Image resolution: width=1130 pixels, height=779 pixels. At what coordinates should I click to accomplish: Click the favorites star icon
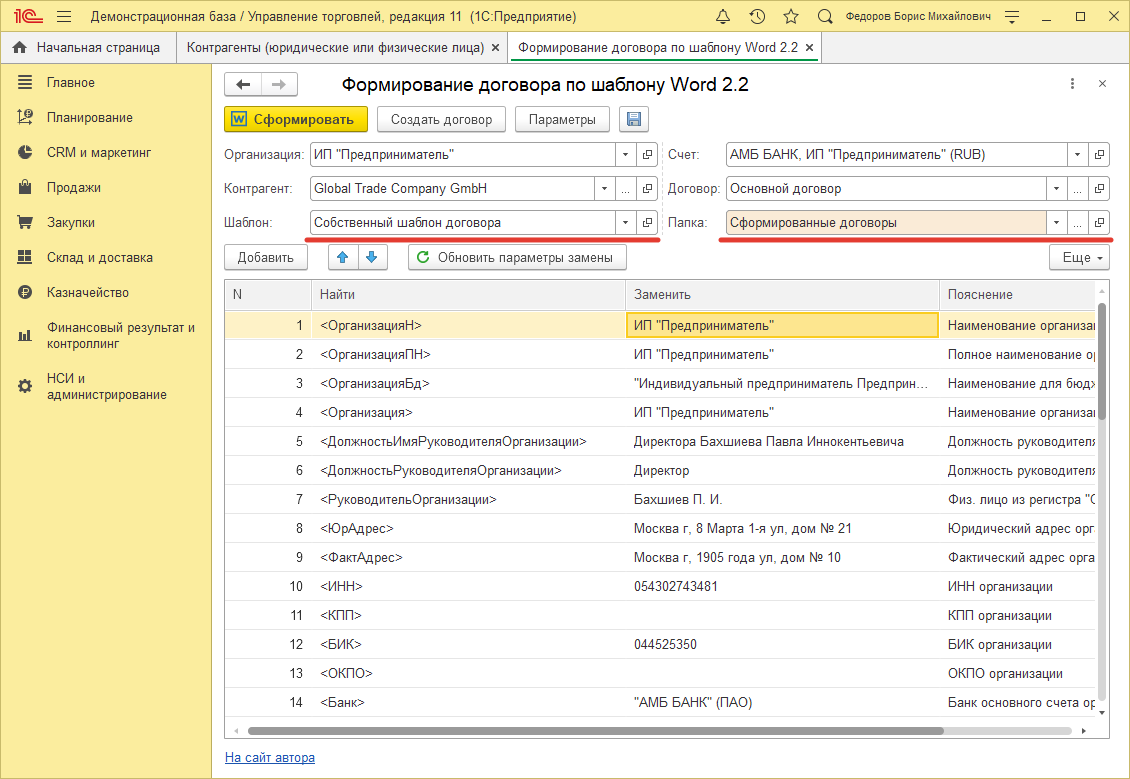pos(791,17)
